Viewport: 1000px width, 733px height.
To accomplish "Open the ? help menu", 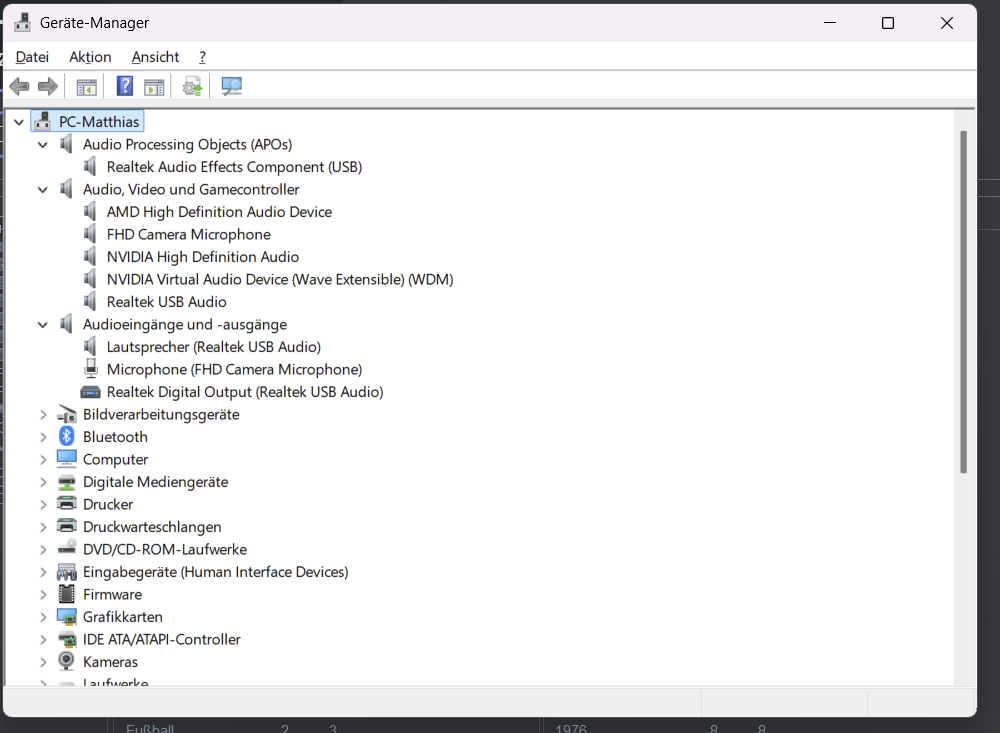I will click(x=202, y=57).
